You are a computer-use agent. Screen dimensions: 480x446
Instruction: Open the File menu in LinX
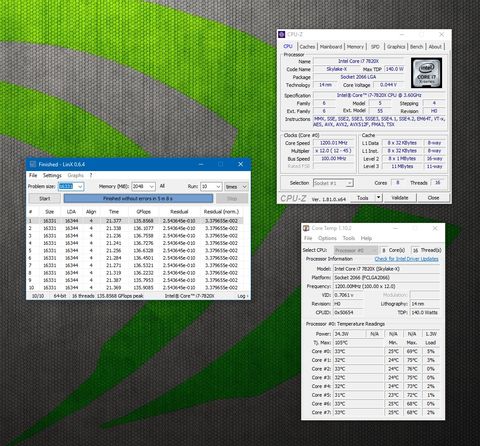click(33, 175)
